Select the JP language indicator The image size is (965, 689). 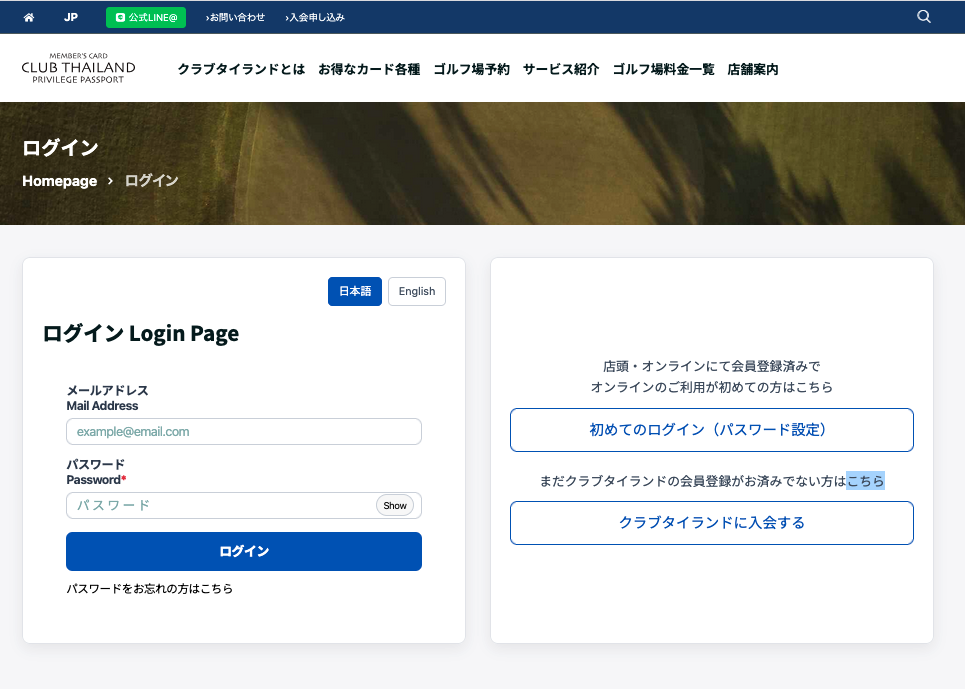point(71,17)
